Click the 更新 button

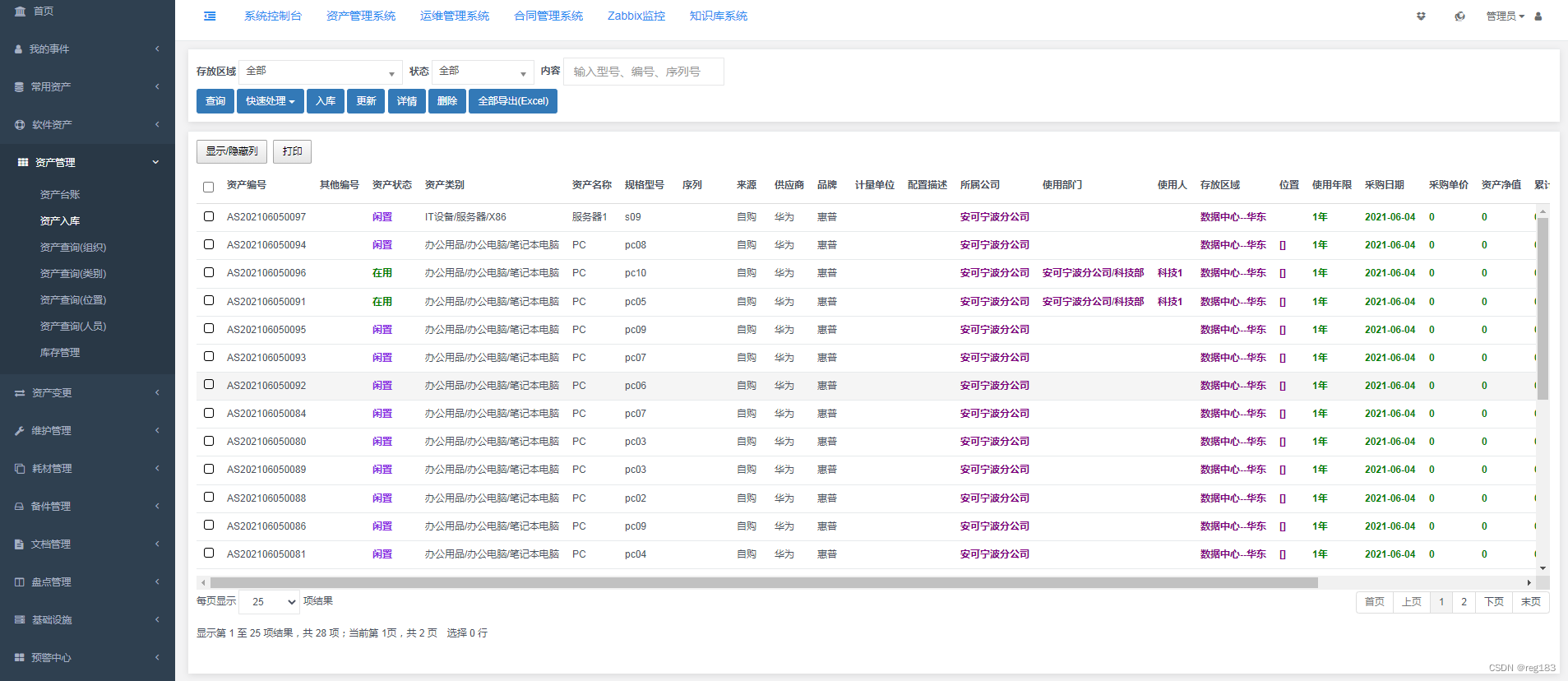point(366,101)
